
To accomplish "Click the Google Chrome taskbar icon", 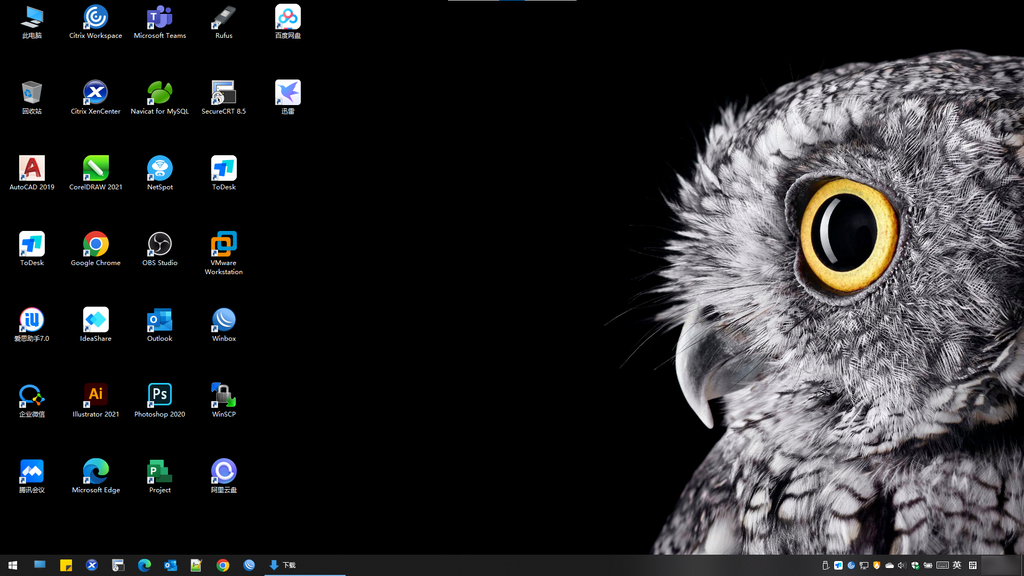I will point(223,565).
